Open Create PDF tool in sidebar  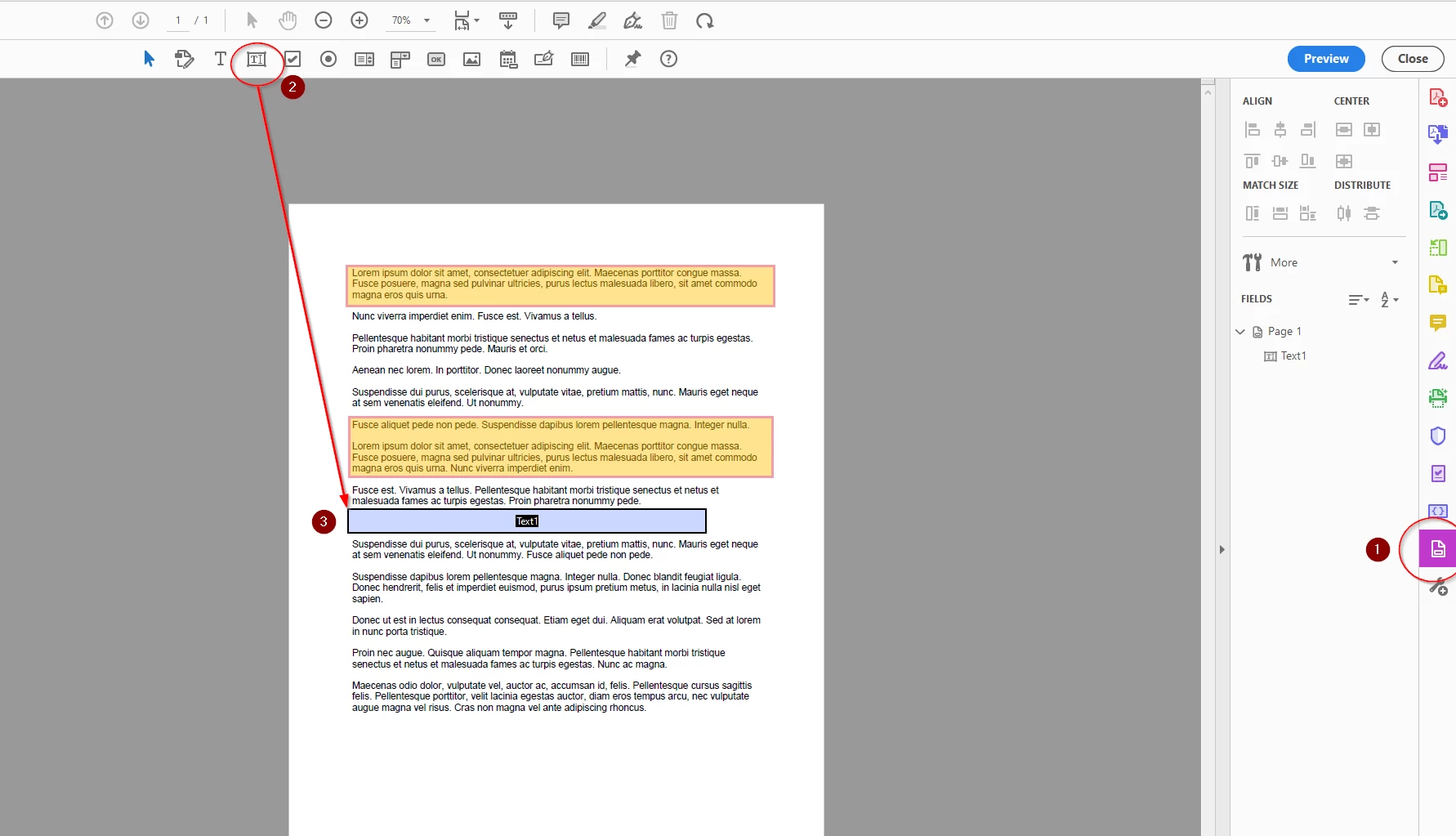click(x=1438, y=97)
